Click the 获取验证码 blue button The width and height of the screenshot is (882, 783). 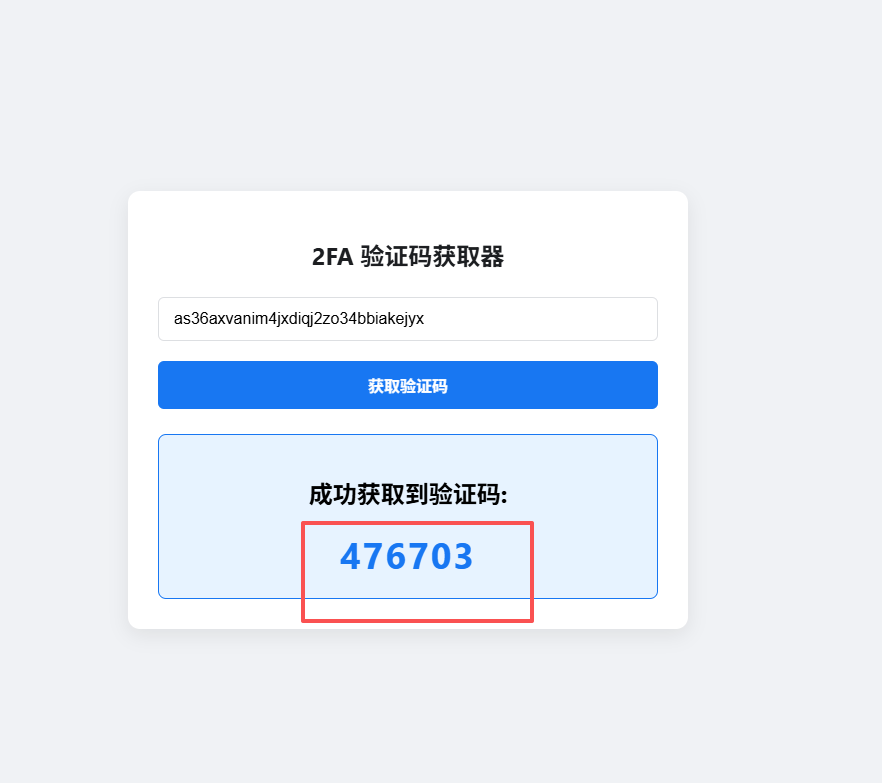tap(408, 385)
